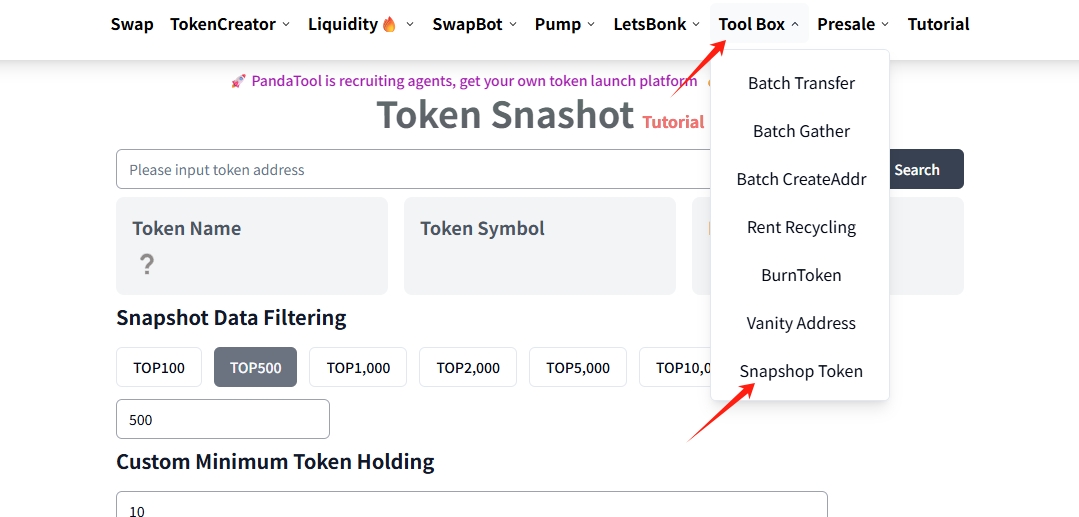
Task: Open the Pump menu
Action: pos(565,24)
